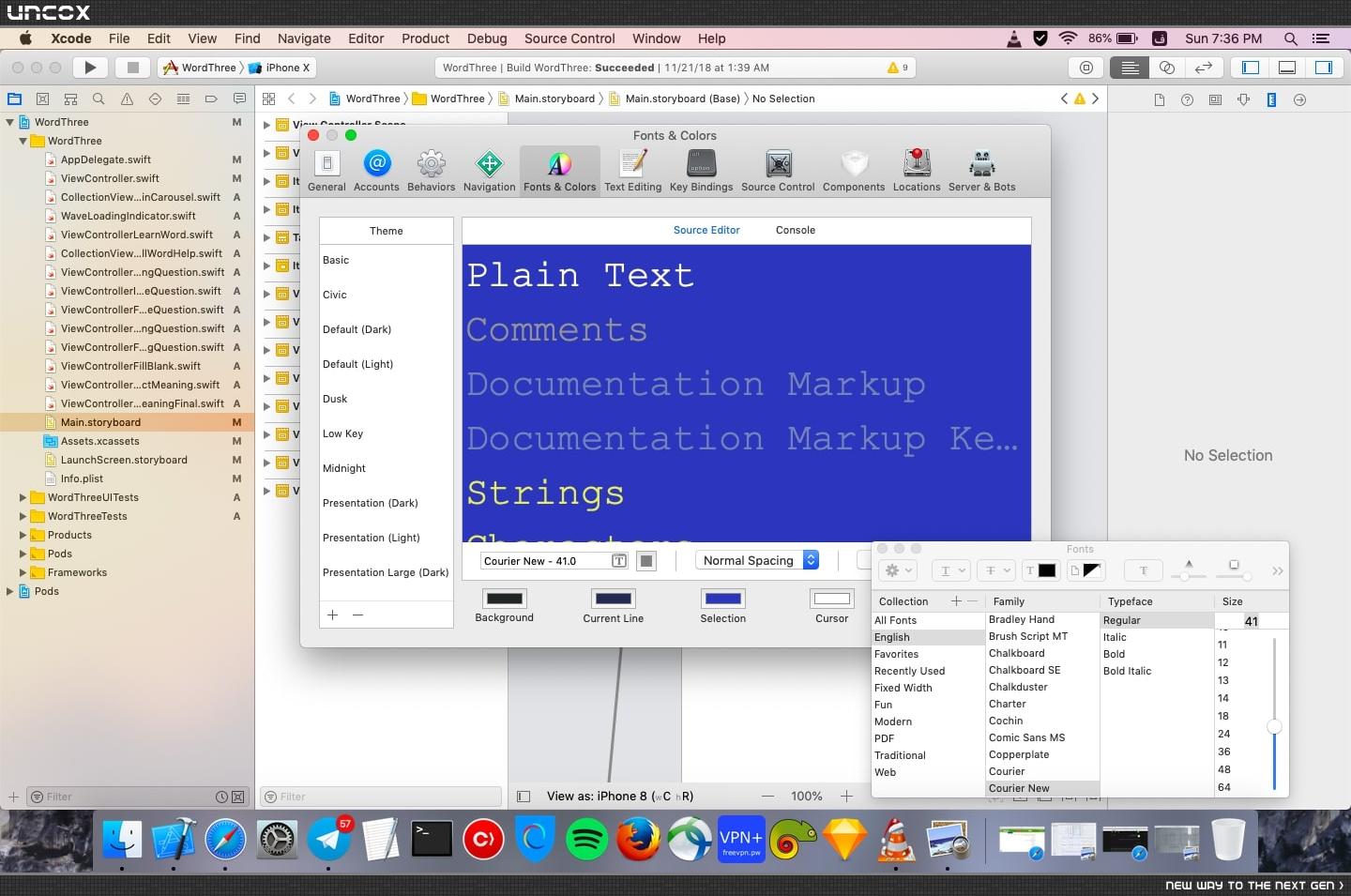Expand the WordThreeTests folder

pos(23,516)
